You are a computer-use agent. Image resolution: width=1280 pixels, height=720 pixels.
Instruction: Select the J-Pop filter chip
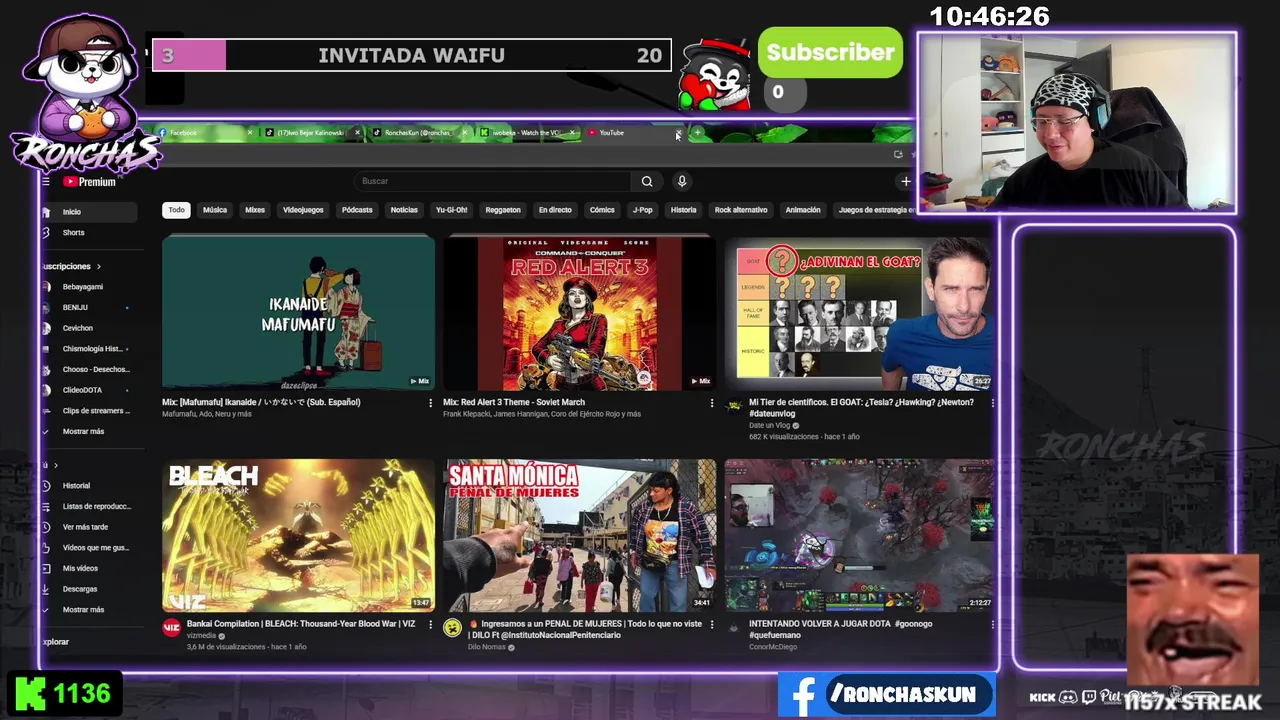pyautogui.click(x=642, y=210)
